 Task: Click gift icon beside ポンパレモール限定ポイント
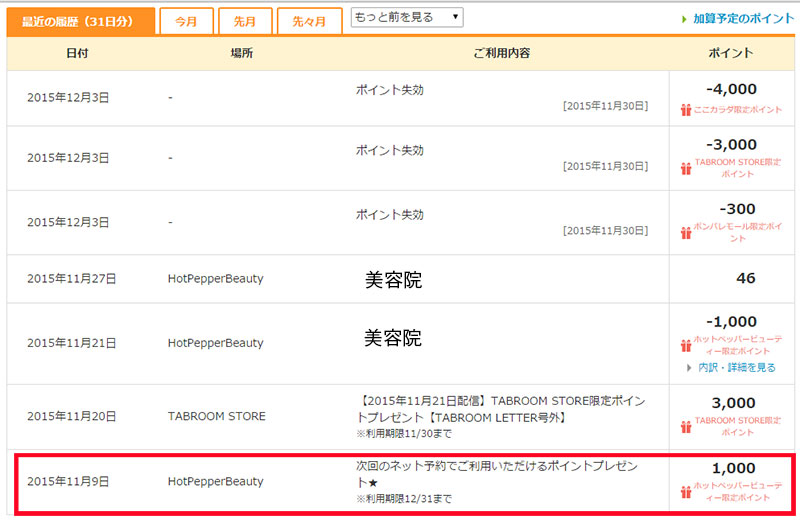pyautogui.click(x=686, y=233)
